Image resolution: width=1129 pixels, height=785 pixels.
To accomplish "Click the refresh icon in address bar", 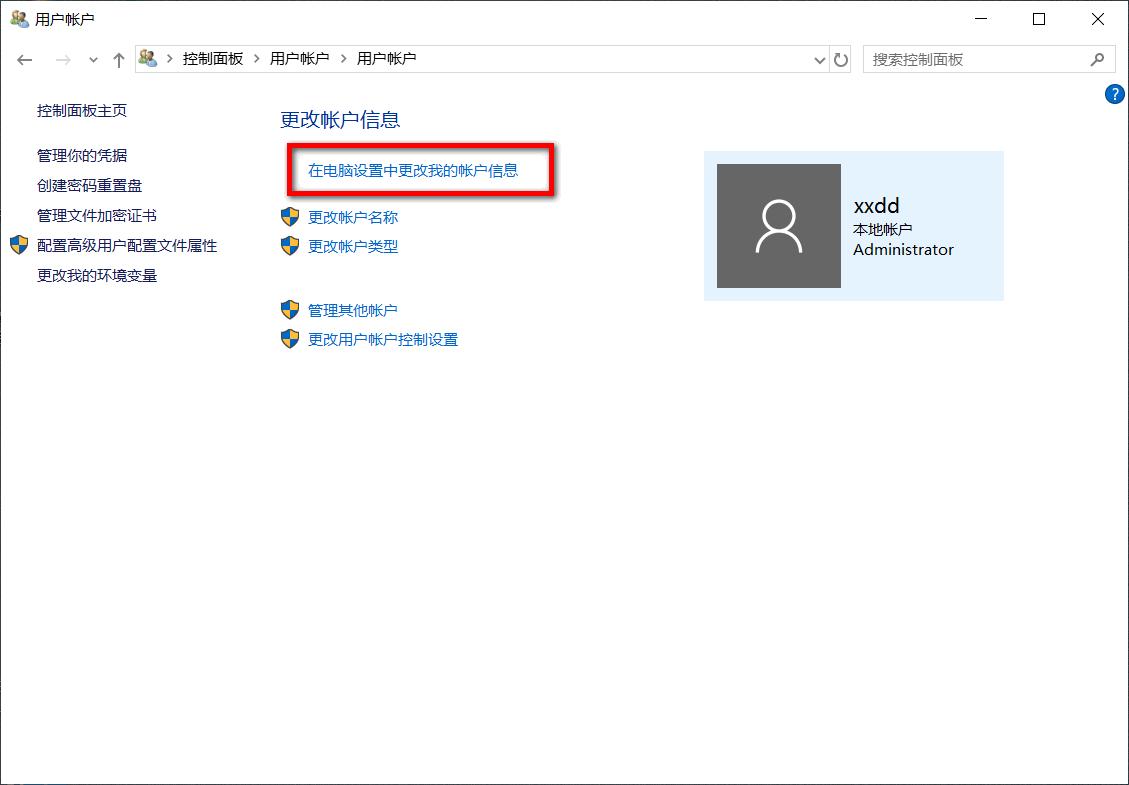I will coord(840,59).
